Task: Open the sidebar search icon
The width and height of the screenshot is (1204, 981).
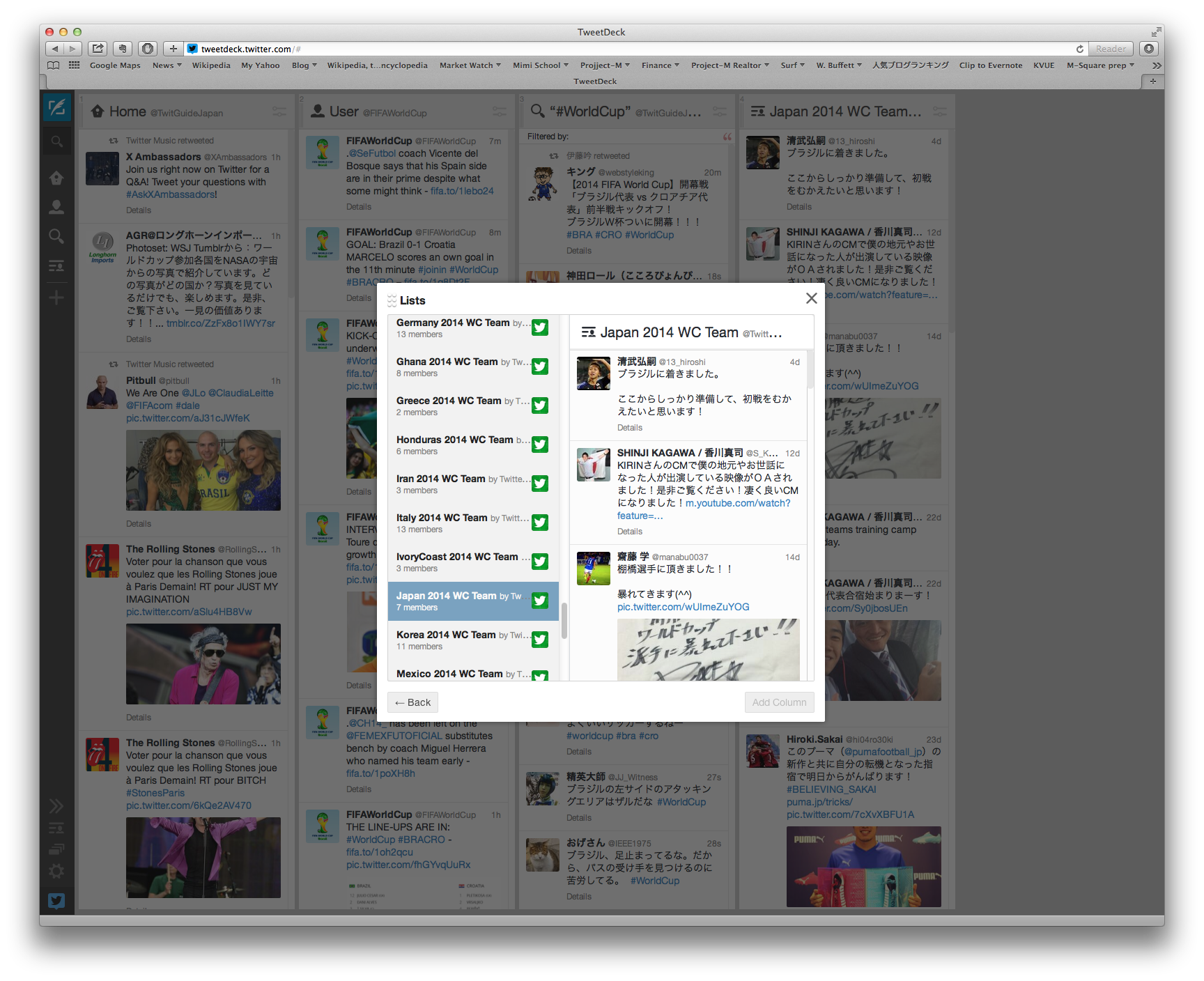Action: [x=56, y=141]
